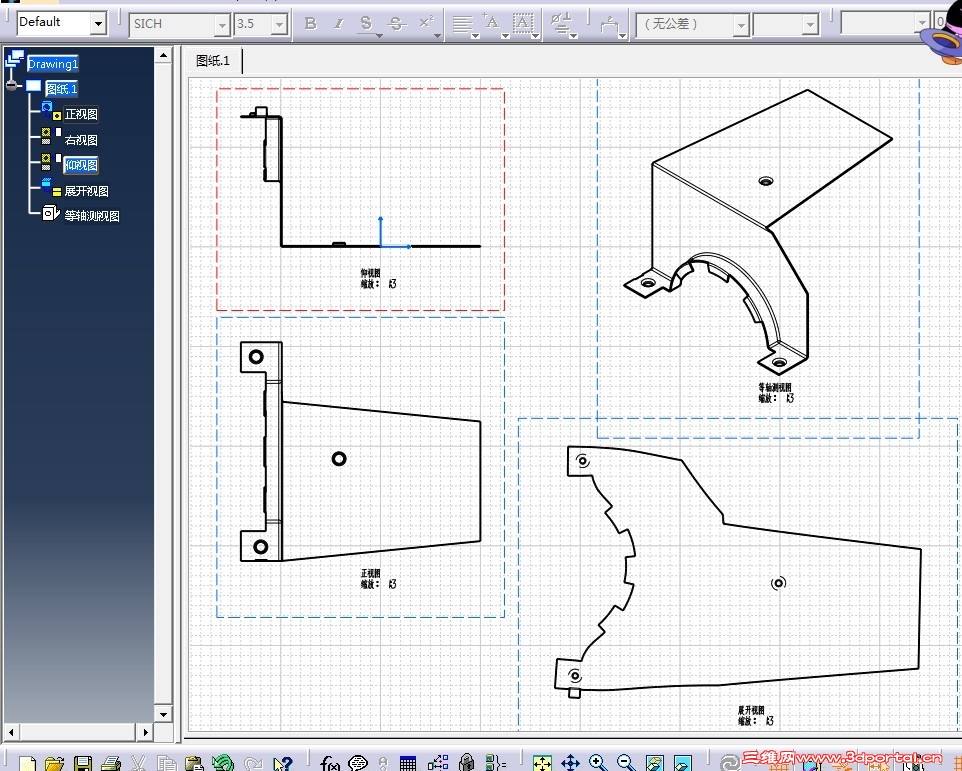Select the unfolded view drawing

737,571
